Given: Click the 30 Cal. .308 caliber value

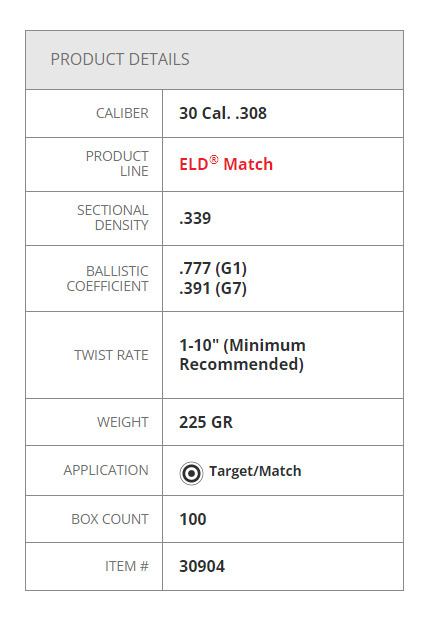Looking at the screenshot, I should [x=223, y=113].
